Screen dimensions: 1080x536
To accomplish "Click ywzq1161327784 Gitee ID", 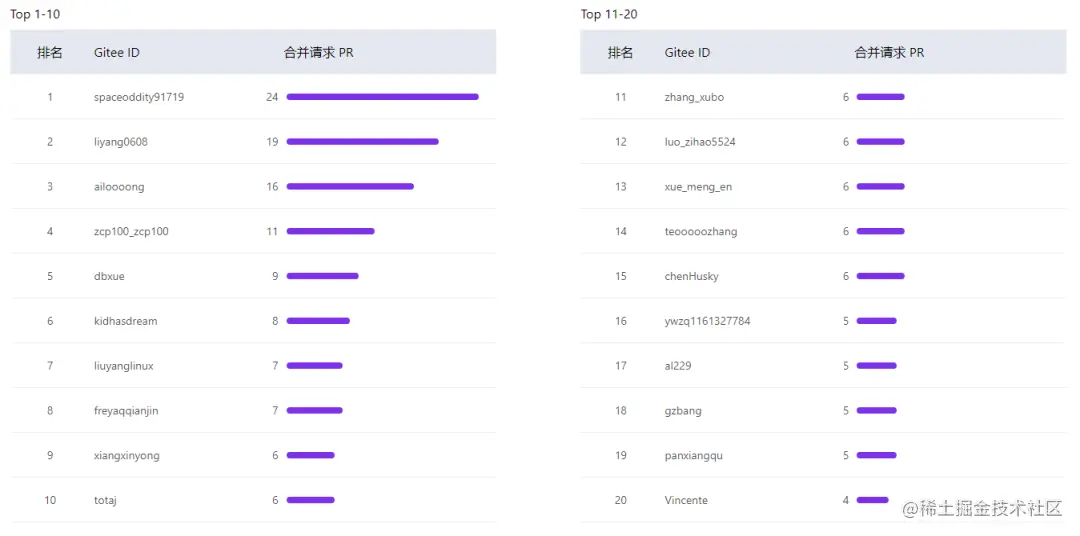I will pyautogui.click(x=707, y=321).
